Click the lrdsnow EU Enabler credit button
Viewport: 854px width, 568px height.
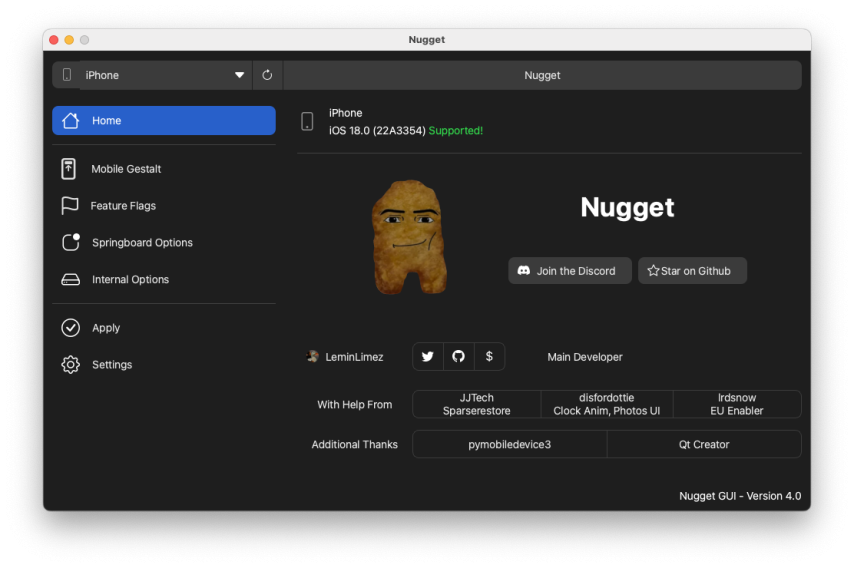point(737,404)
